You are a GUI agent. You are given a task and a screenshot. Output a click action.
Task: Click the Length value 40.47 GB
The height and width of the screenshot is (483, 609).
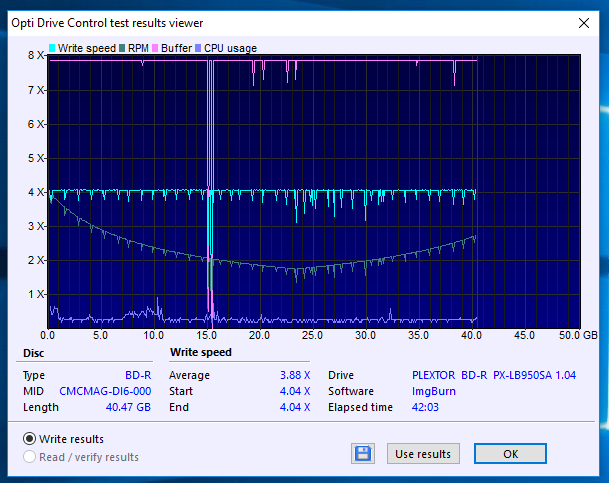(x=128, y=407)
